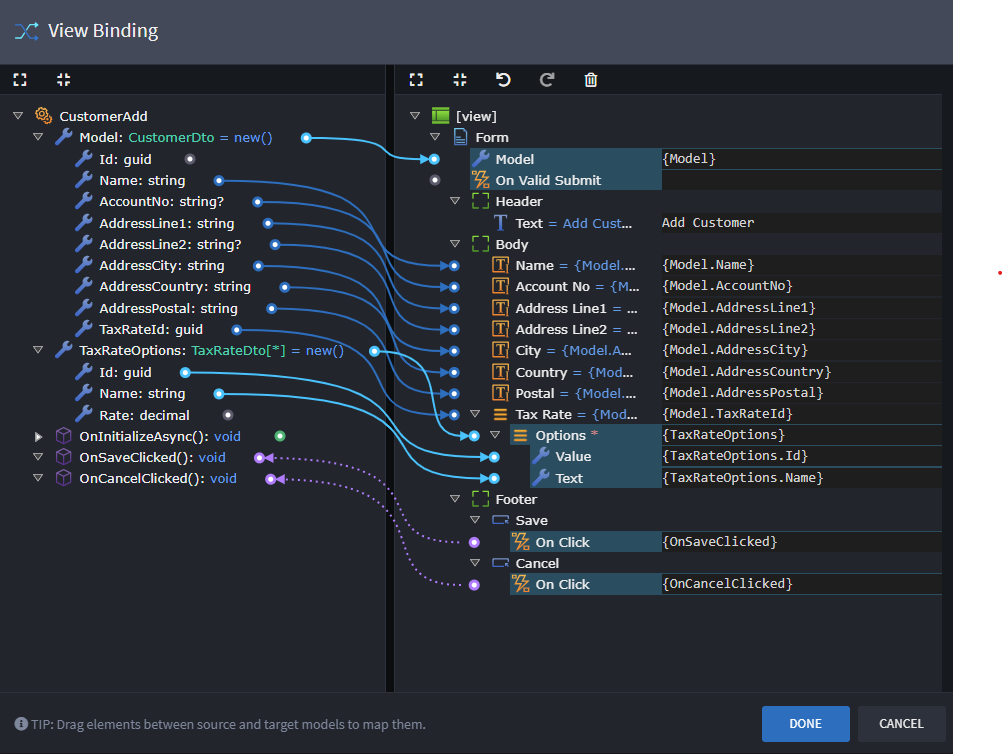Click the CANCEL button
This screenshot has height=754, width=1003.
click(901, 723)
